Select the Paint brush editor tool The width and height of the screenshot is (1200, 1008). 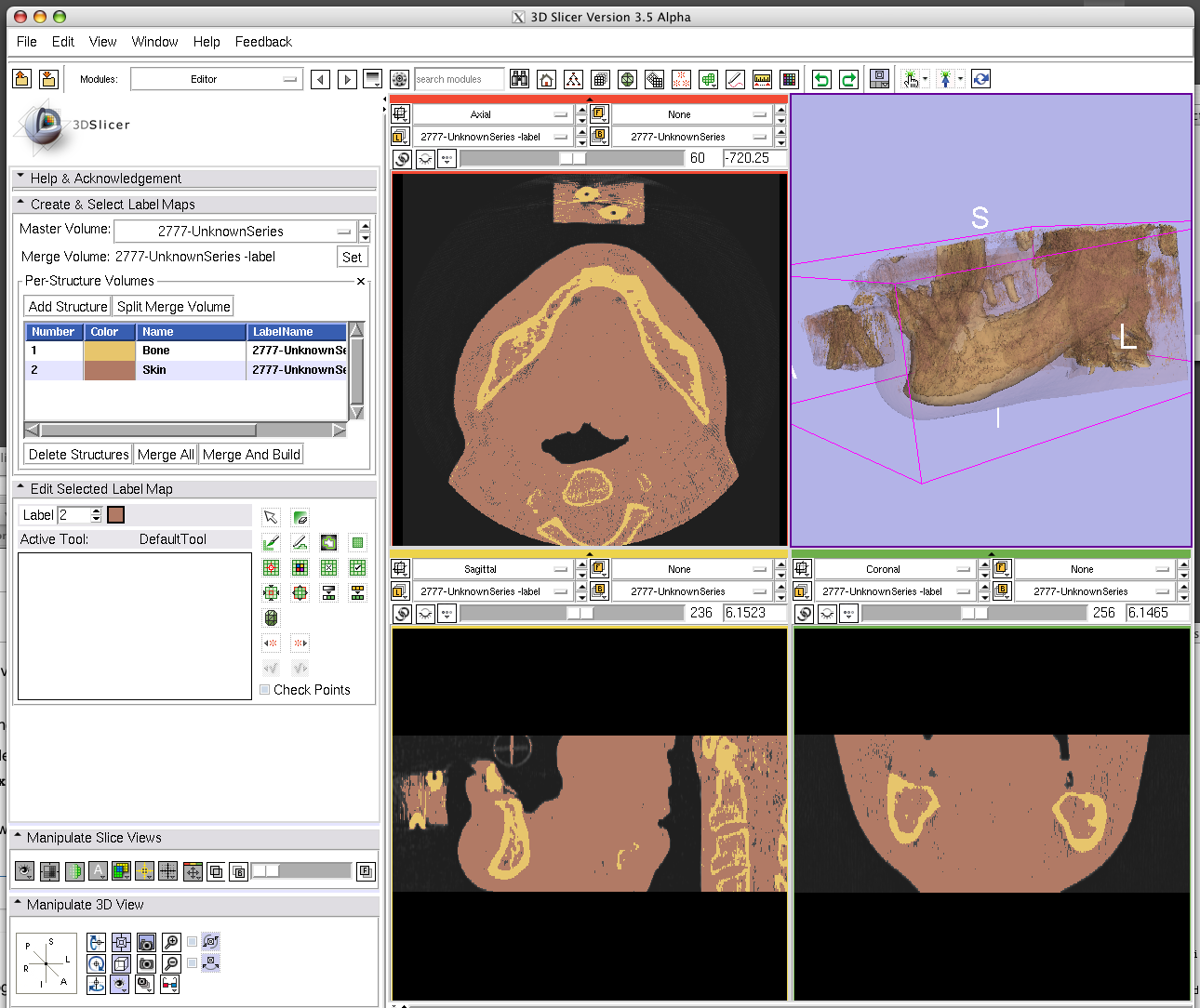[x=271, y=543]
